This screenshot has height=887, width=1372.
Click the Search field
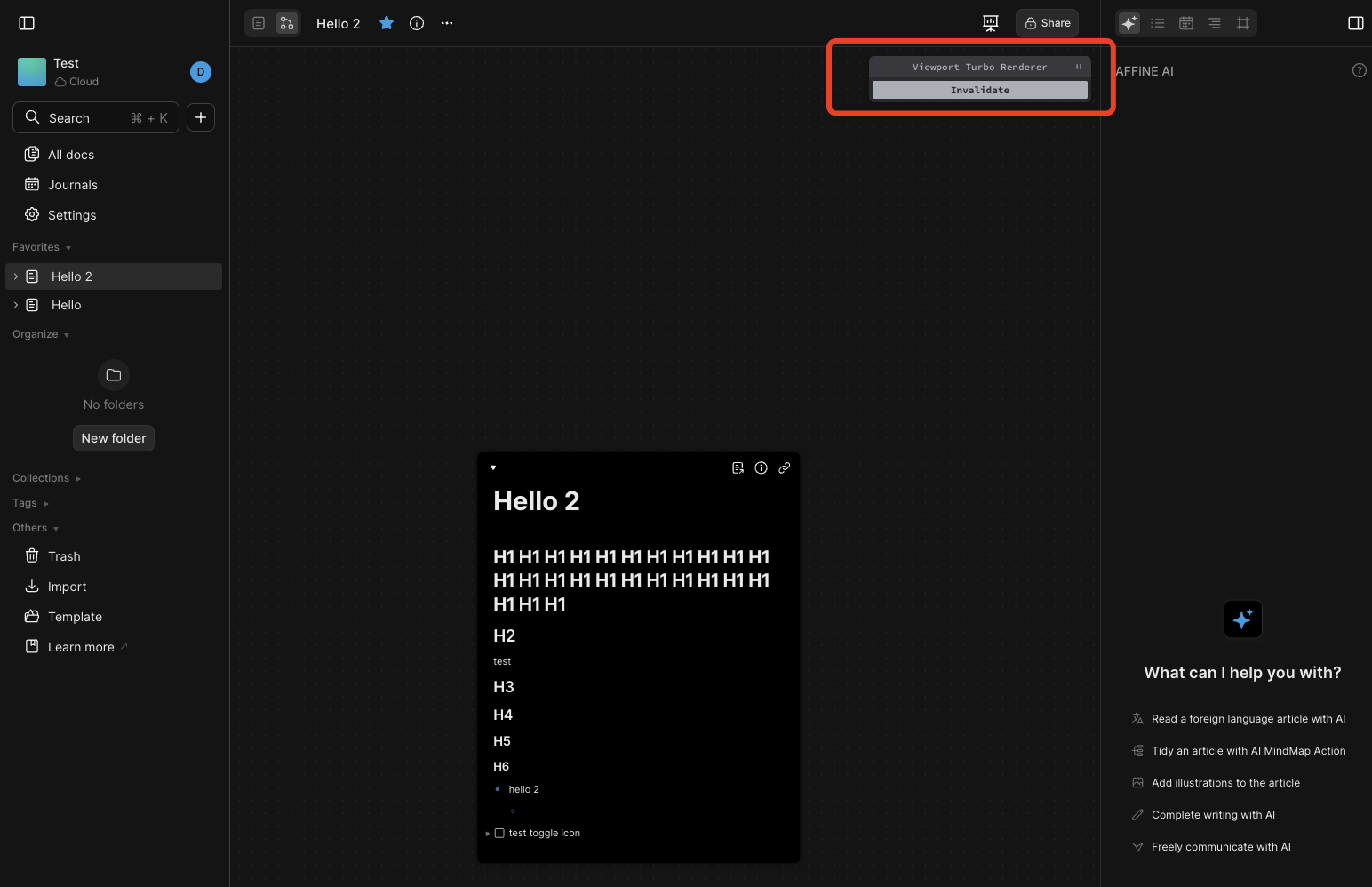(x=96, y=117)
